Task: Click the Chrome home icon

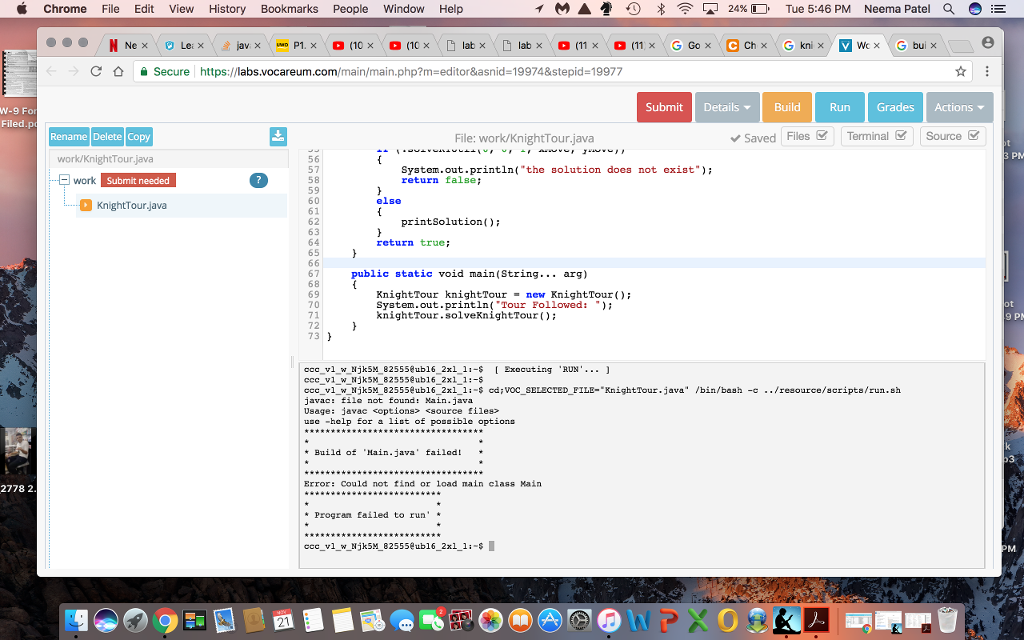Action: 119,72
